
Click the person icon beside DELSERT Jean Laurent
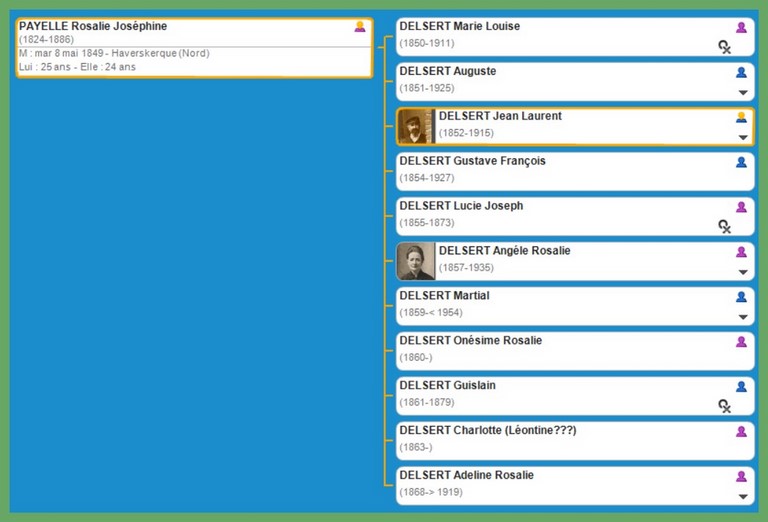tap(741, 117)
